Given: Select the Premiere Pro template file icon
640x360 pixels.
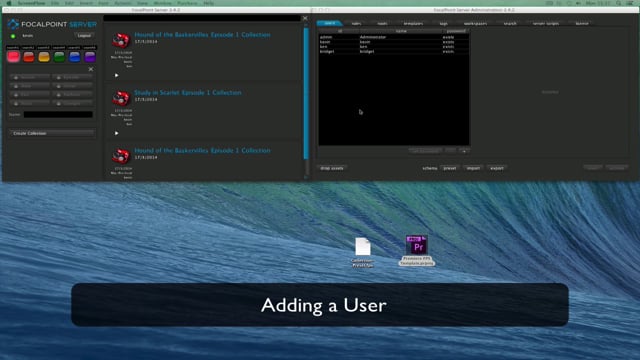Looking at the screenshot, I should tap(417, 245).
